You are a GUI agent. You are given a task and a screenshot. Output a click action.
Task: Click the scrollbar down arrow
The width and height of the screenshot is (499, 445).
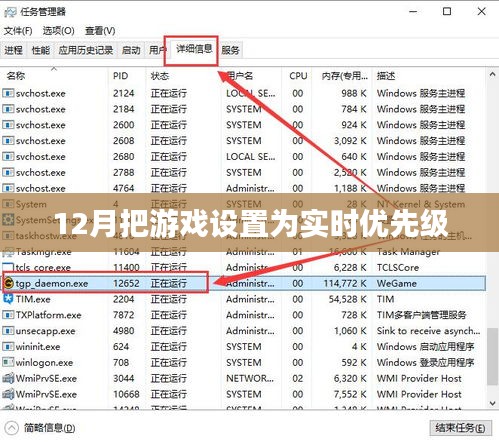[492, 403]
